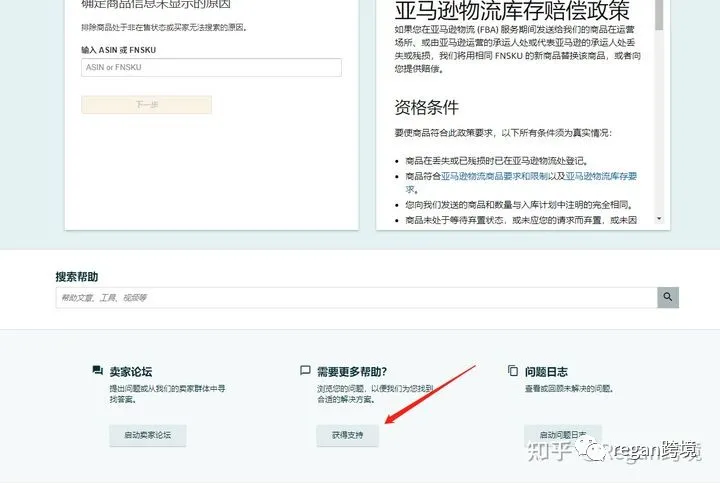Click the magnifier search button
The image size is (720, 483).
tap(668, 298)
